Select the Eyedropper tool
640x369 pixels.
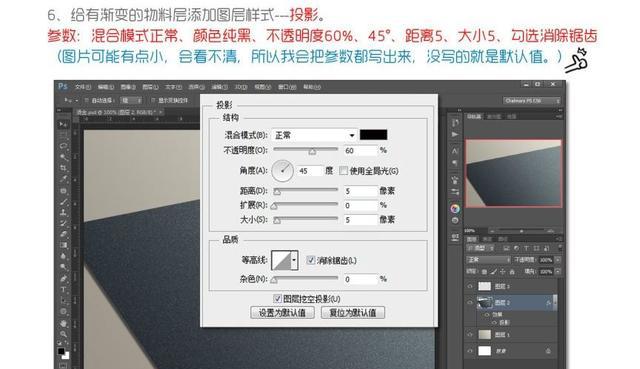click(63, 179)
